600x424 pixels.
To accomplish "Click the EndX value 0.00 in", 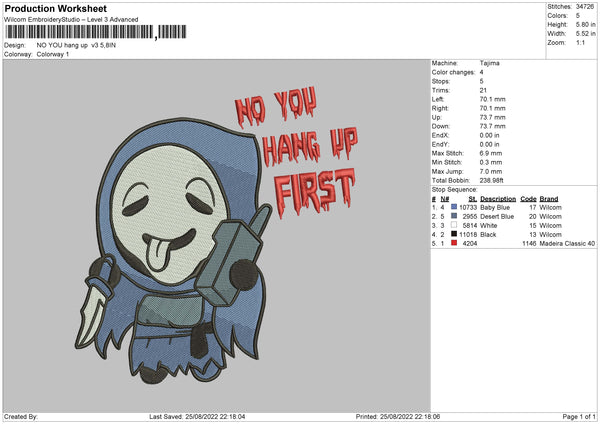I will (x=489, y=135).
